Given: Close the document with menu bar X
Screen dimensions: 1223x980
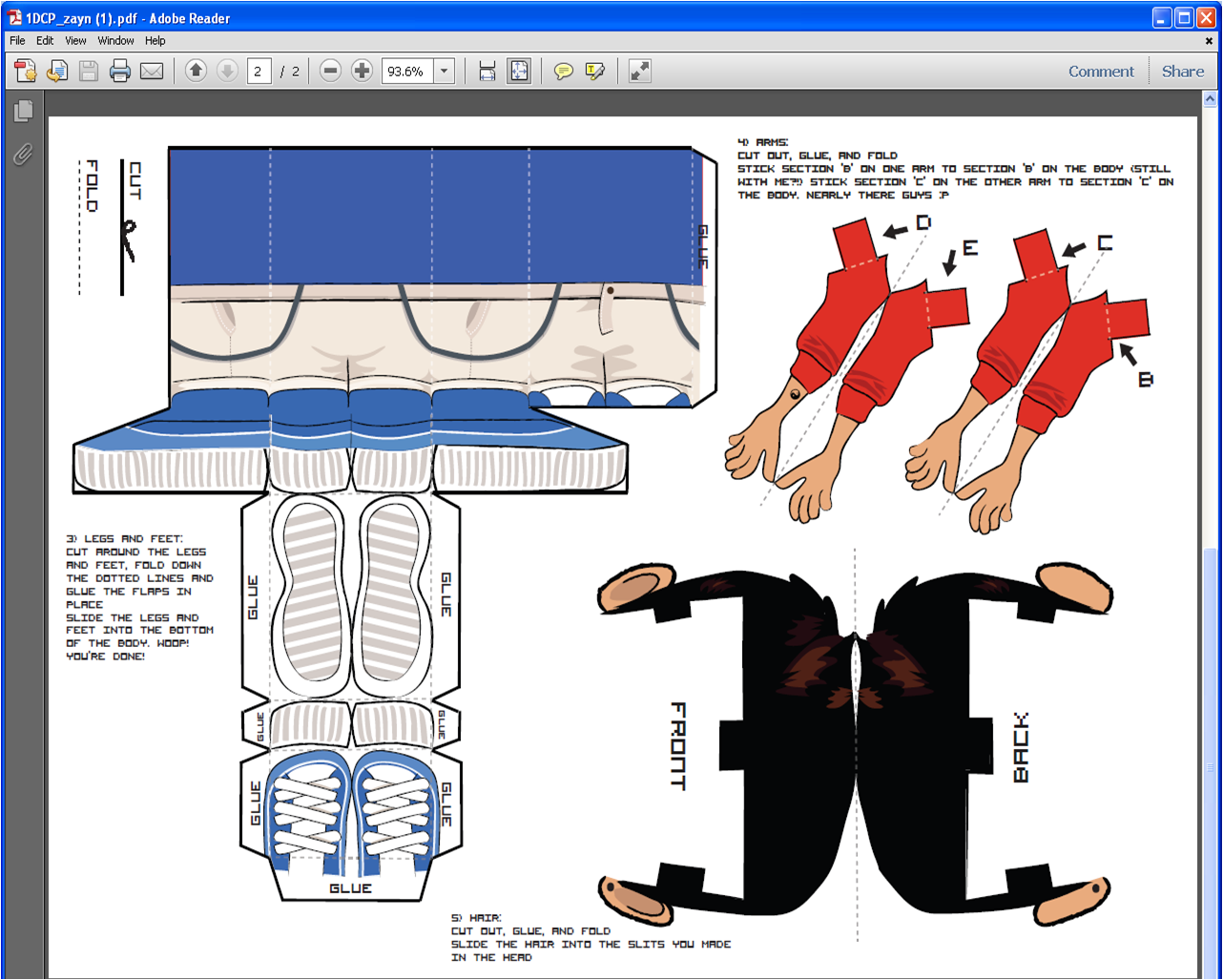Looking at the screenshot, I should click(1210, 41).
